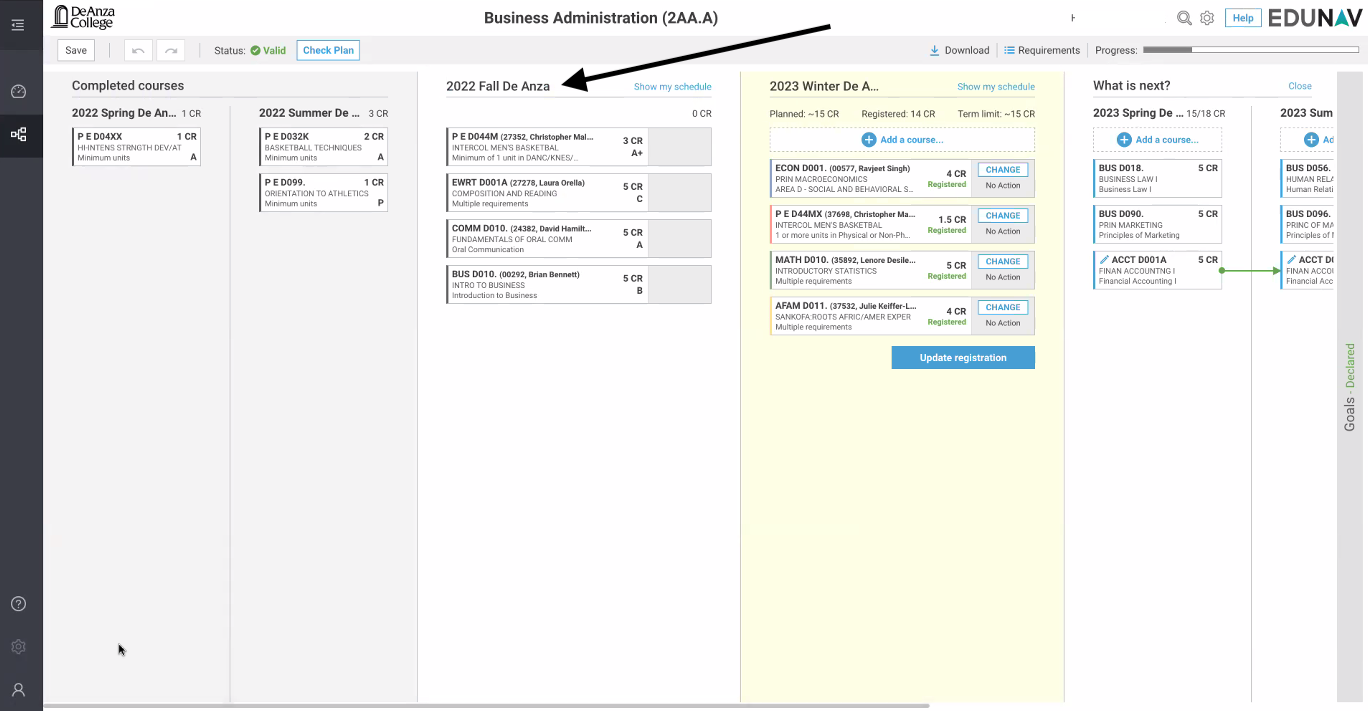Screen dimensions: 1368x711
Task: Click Show my schedule for 2022 Fall
Action: click(672, 87)
